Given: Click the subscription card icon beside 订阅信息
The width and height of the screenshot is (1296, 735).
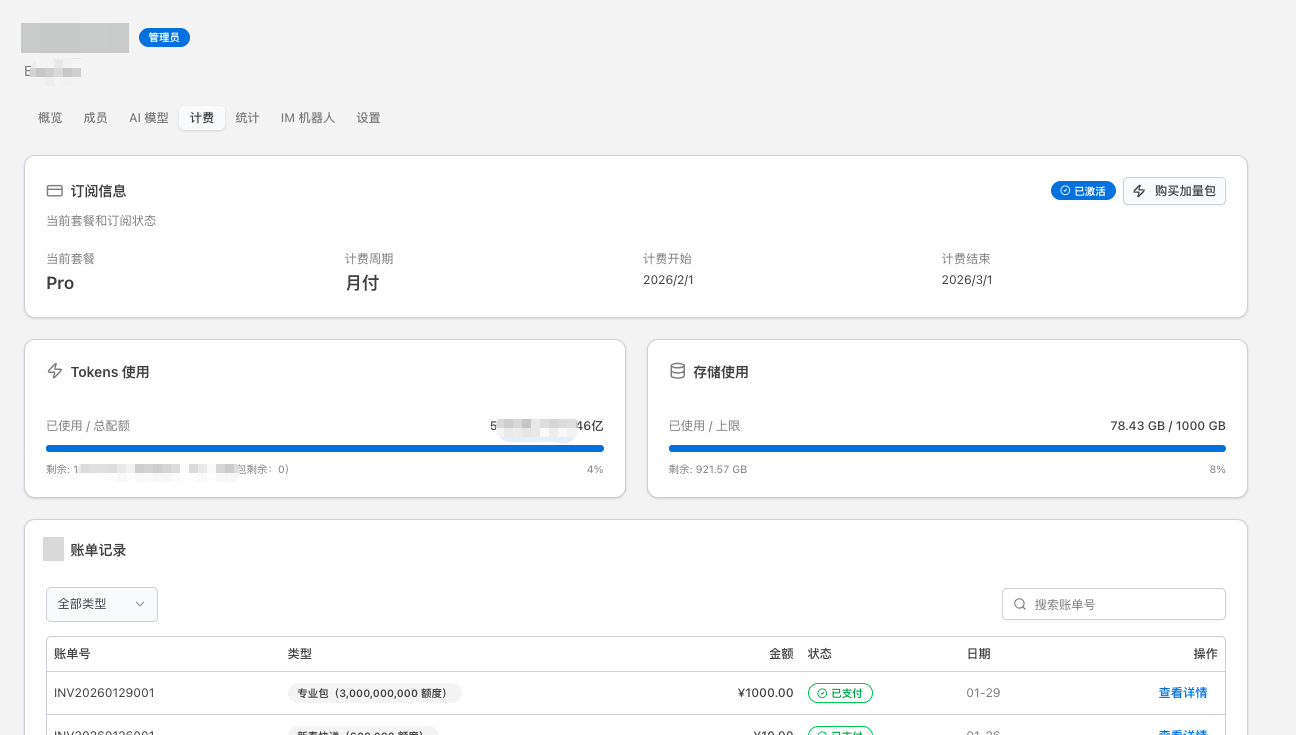Looking at the screenshot, I should point(54,190).
